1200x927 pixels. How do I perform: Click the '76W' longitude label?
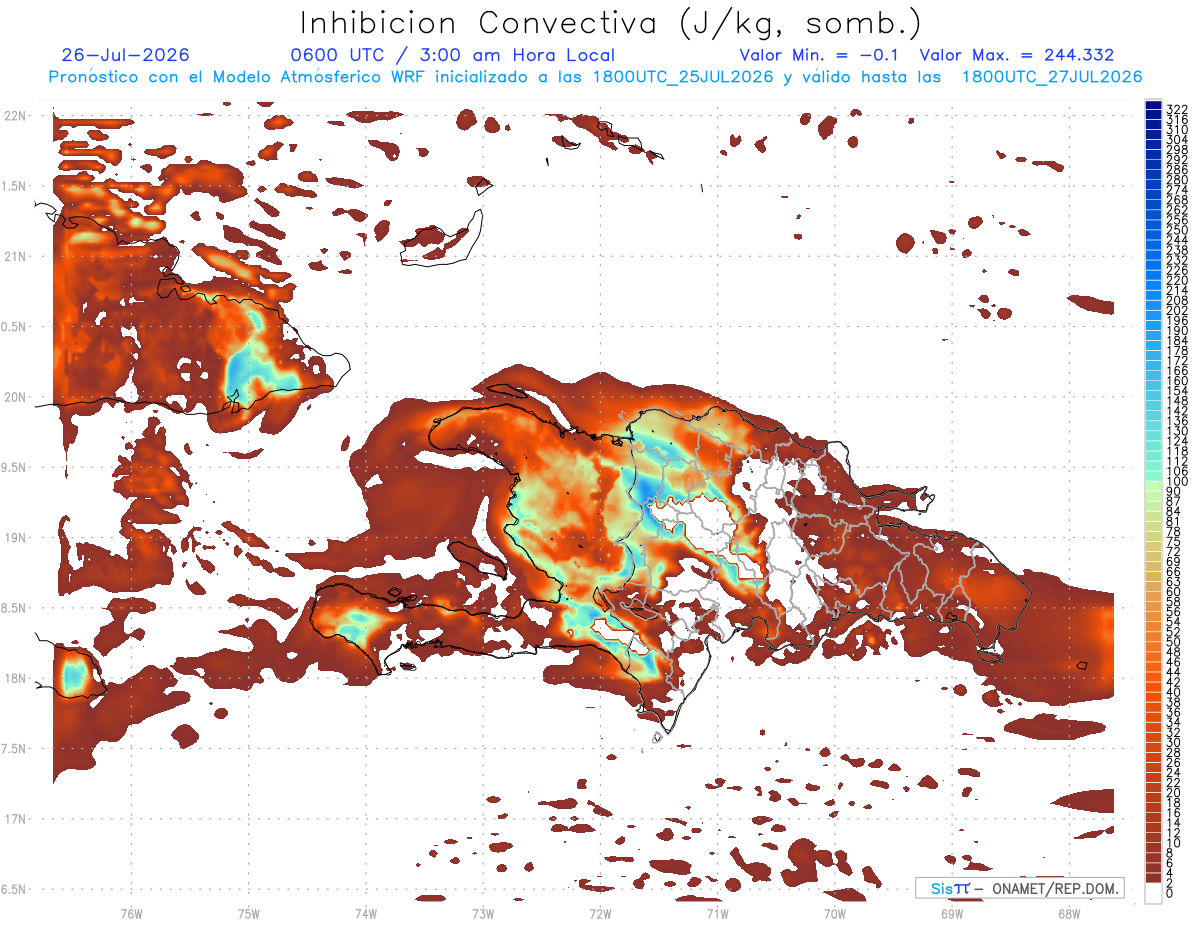131,913
